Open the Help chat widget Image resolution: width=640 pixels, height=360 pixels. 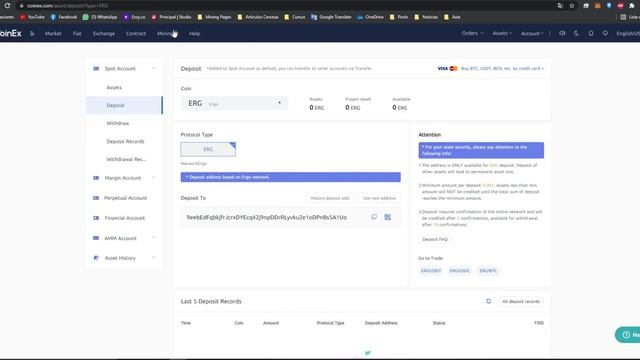(x=628, y=335)
